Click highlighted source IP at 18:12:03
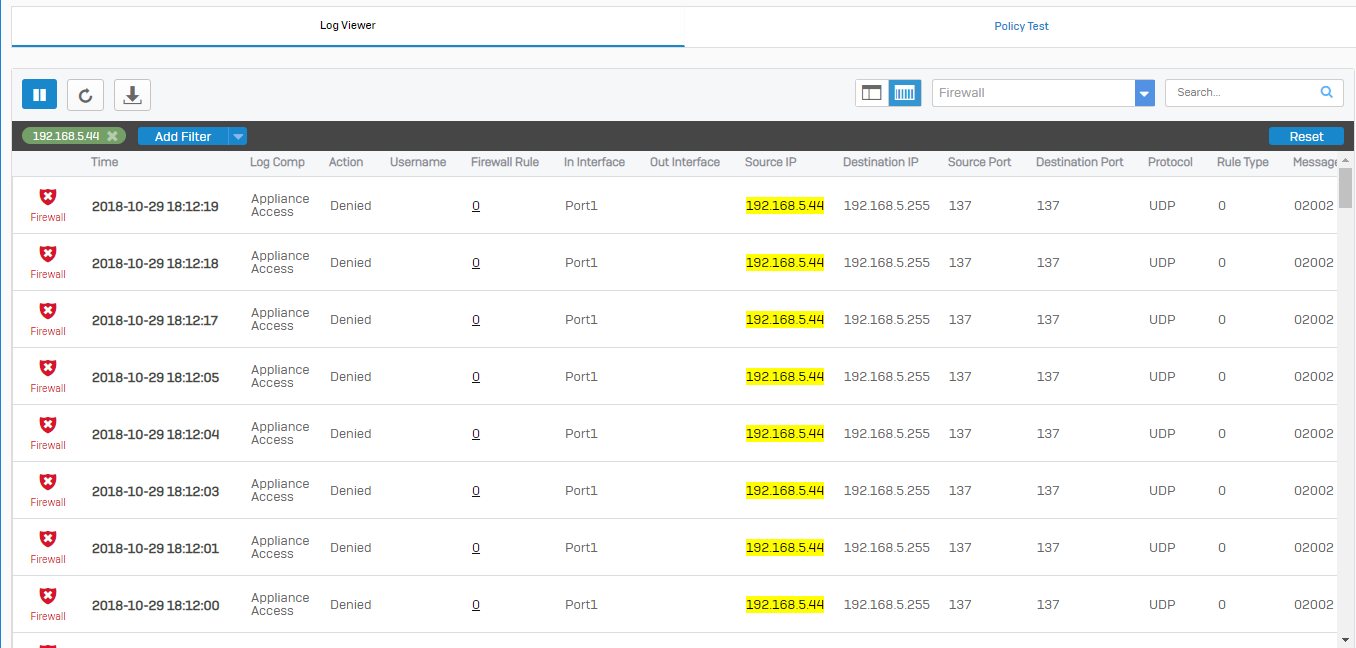Image resolution: width=1356 pixels, height=648 pixels. coord(784,491)
